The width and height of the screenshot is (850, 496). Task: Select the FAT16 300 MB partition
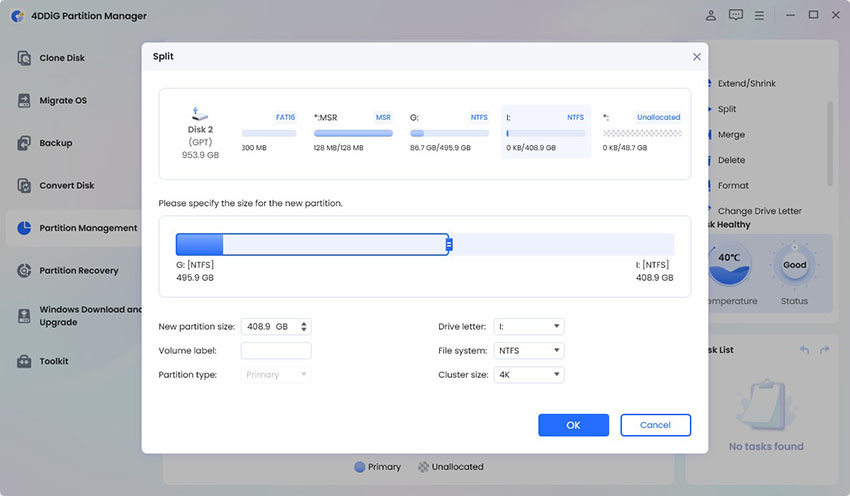click(269, 132)
